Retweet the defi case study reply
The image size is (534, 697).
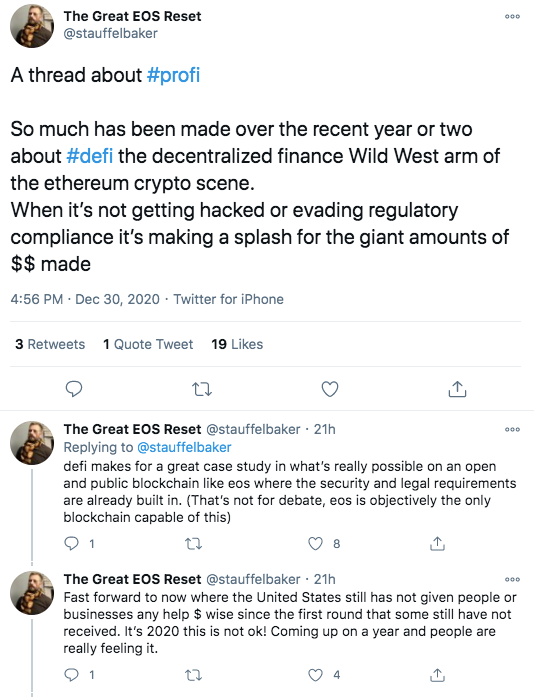193,544
